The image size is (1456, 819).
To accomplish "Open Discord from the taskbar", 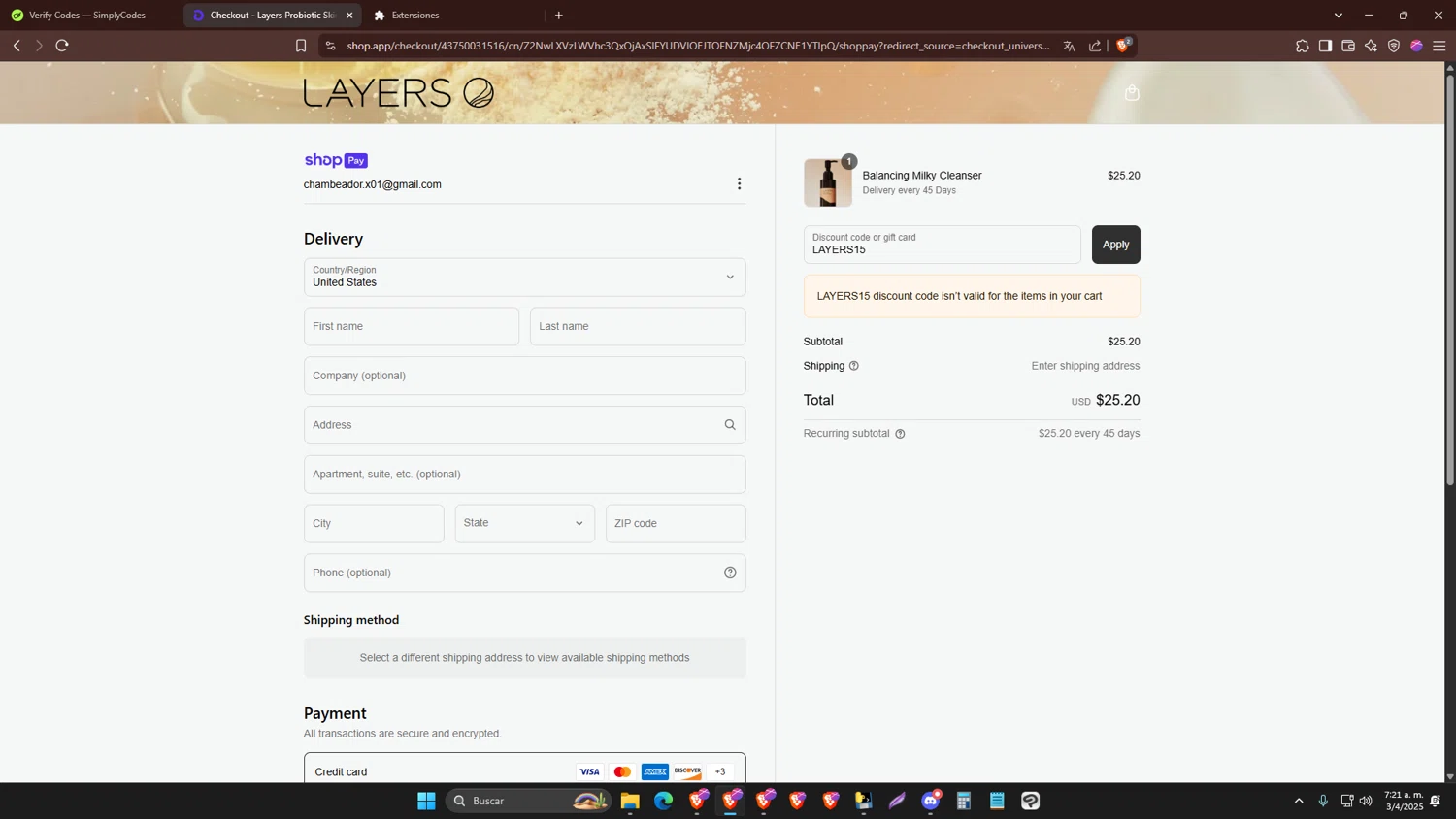I will (931, 801).
